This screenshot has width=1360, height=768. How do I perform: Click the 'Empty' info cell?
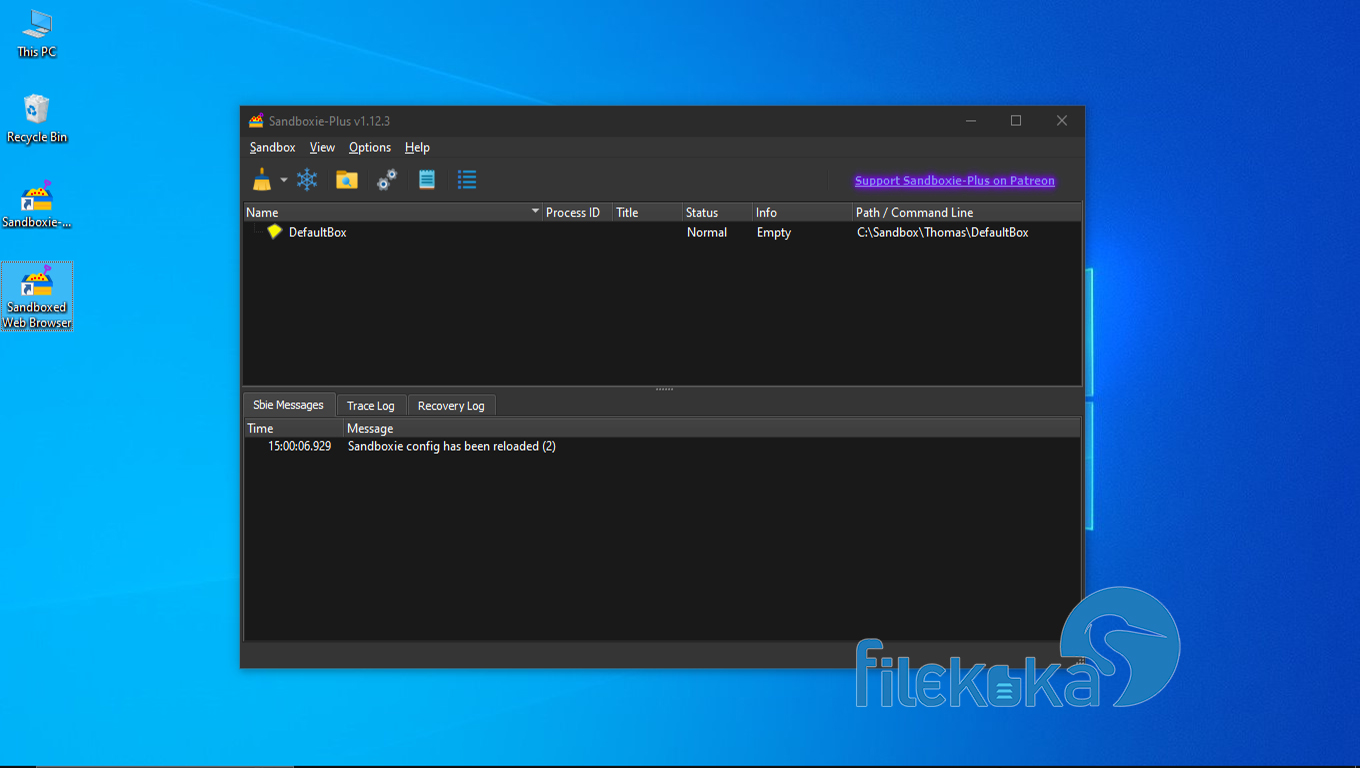pos(774,232)
